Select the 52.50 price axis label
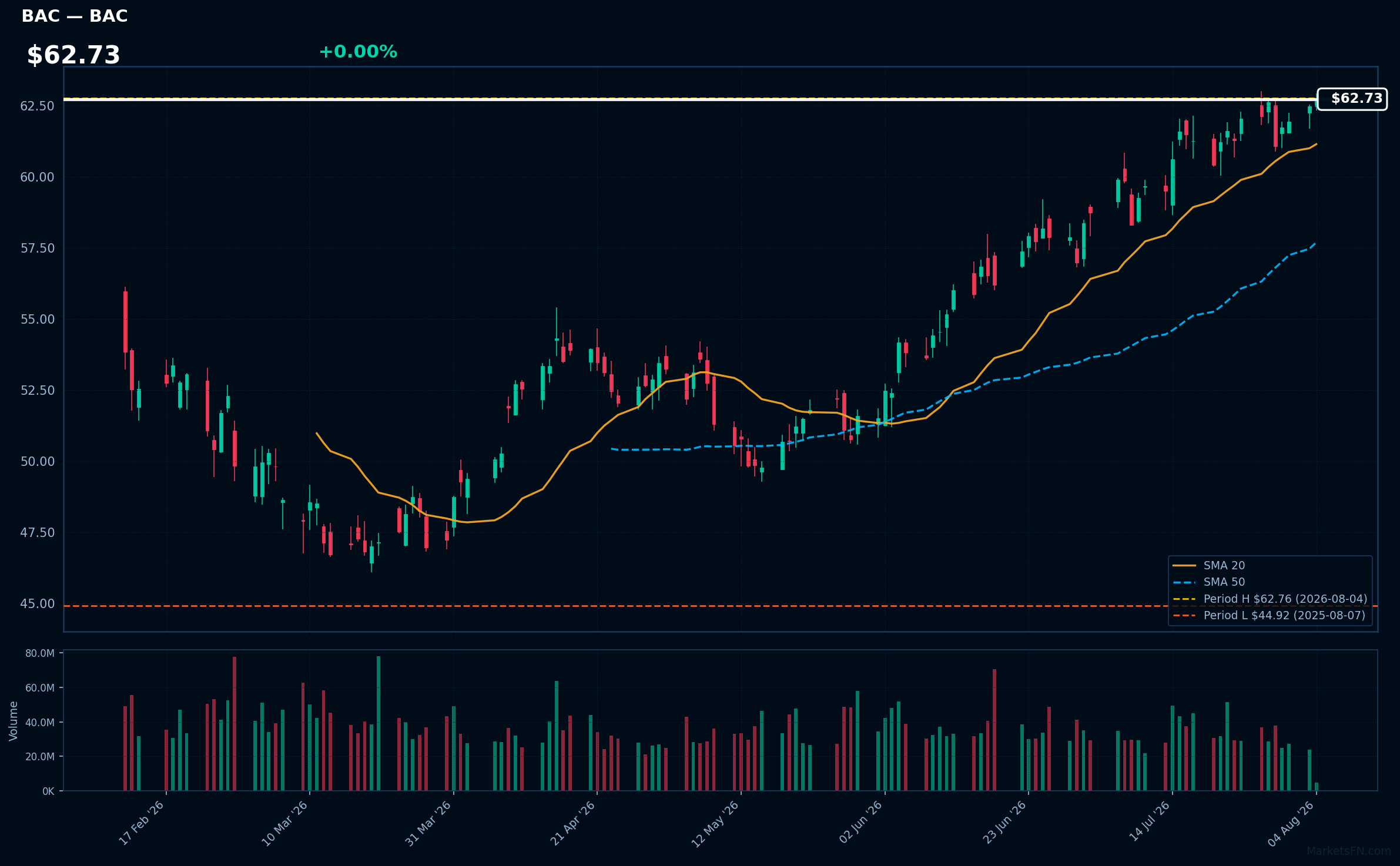 [x=37, y=391]
